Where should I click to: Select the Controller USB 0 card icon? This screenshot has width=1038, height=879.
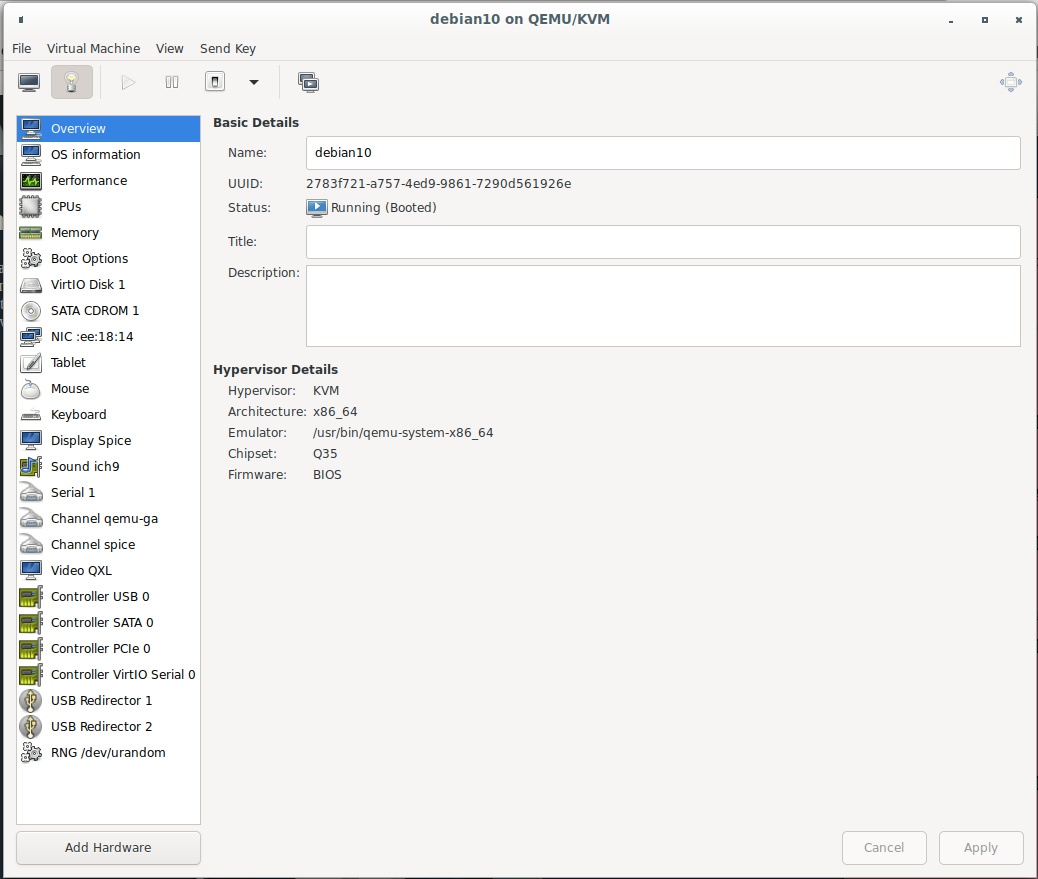[31, 596]
